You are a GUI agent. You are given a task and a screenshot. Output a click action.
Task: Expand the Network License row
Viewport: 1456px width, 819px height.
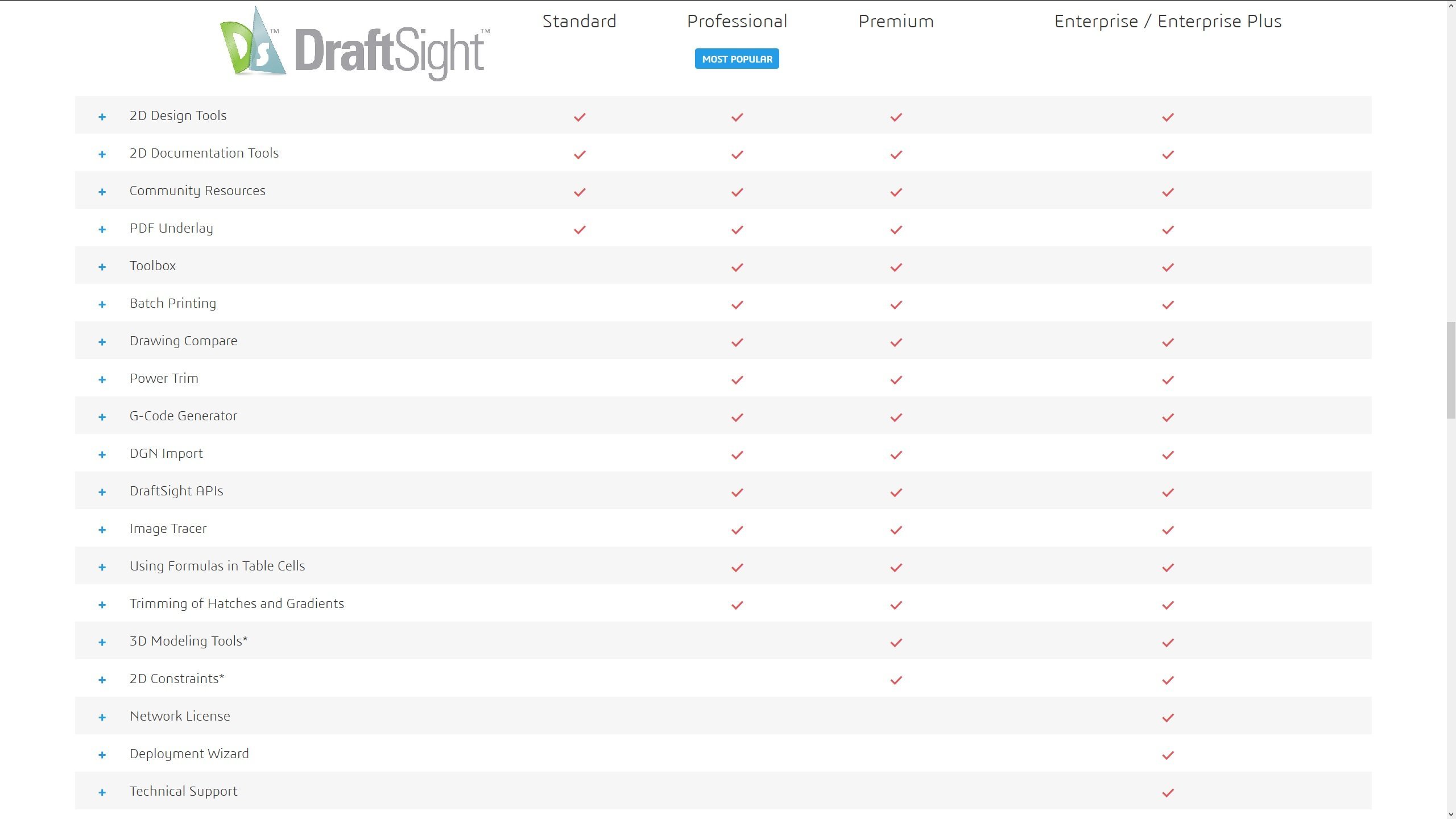(102, 718)
